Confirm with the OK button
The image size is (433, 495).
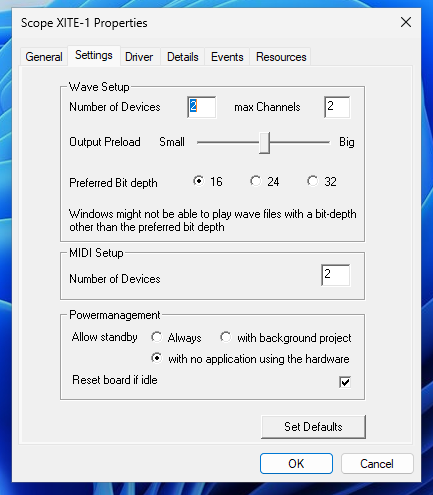click(x=296, y=463)
